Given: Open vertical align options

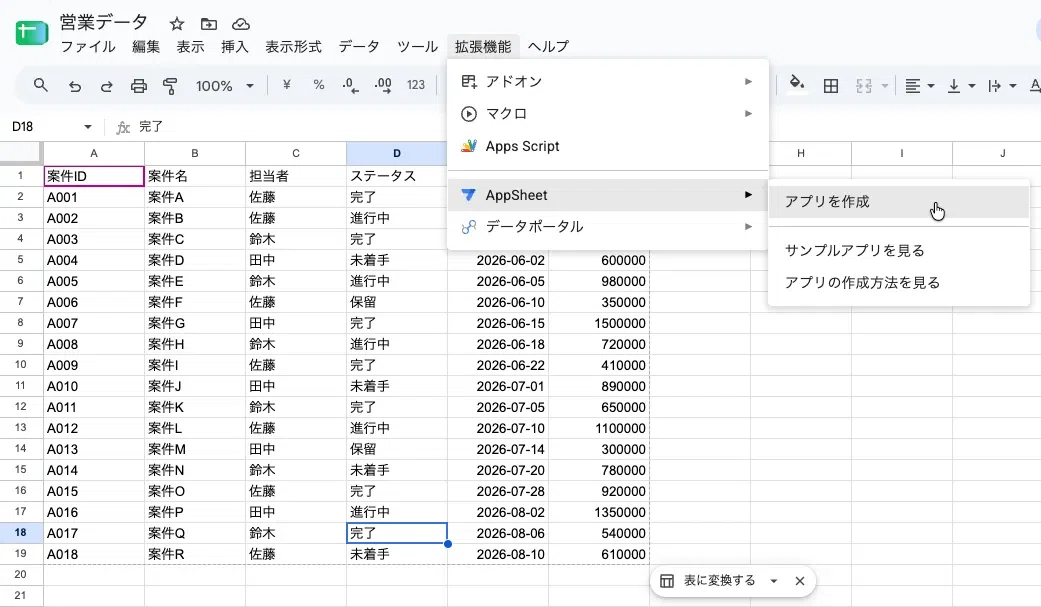Looking at the screenshot, I should click(961, 86).
